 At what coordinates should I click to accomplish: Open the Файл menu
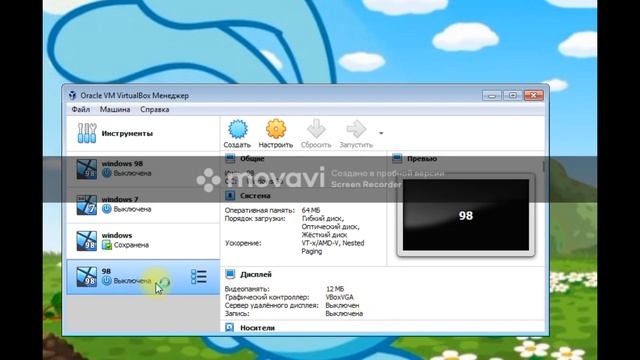(x=81, y=109)
